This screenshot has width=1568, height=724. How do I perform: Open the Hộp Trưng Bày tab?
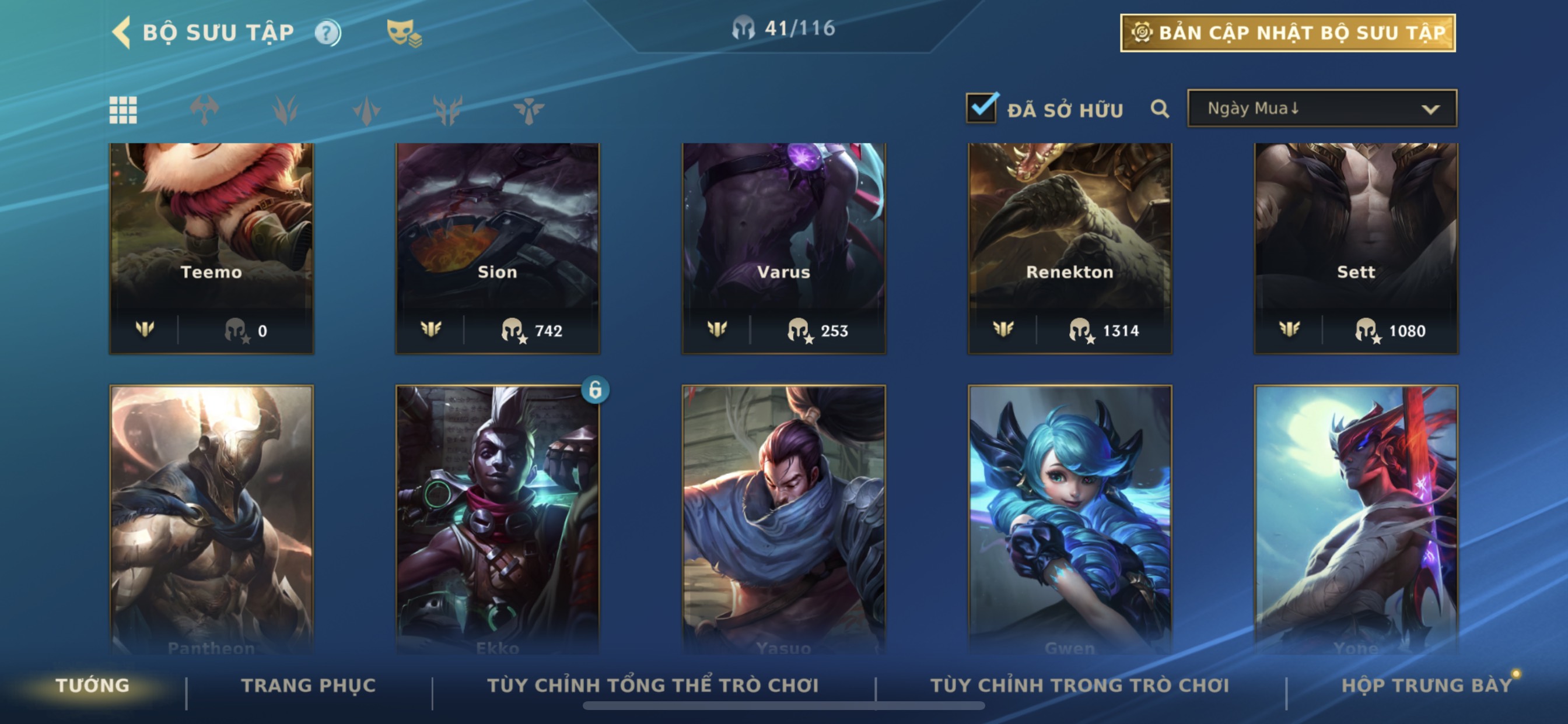point(1426,685)
